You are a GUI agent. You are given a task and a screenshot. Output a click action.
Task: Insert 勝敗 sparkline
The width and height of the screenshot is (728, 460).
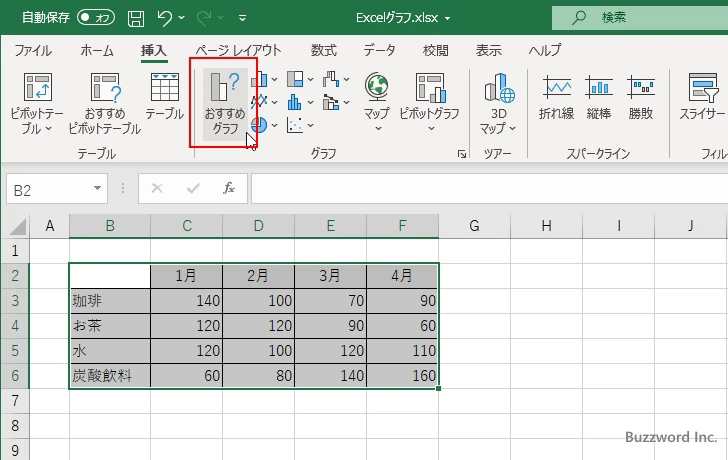(641, 97)
